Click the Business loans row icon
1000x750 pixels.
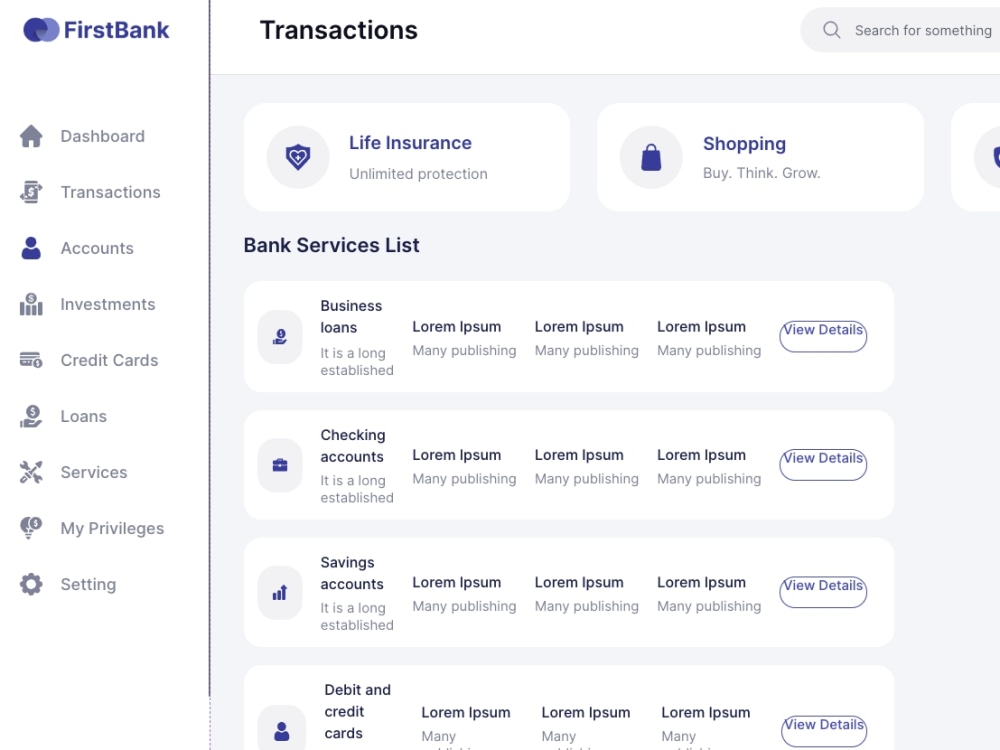coord(279,337)
